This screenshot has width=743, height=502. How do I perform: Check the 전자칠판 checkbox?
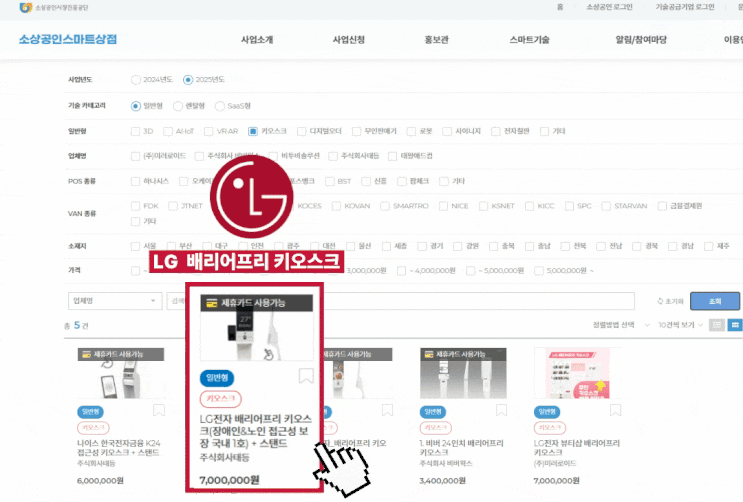(496, 131)
